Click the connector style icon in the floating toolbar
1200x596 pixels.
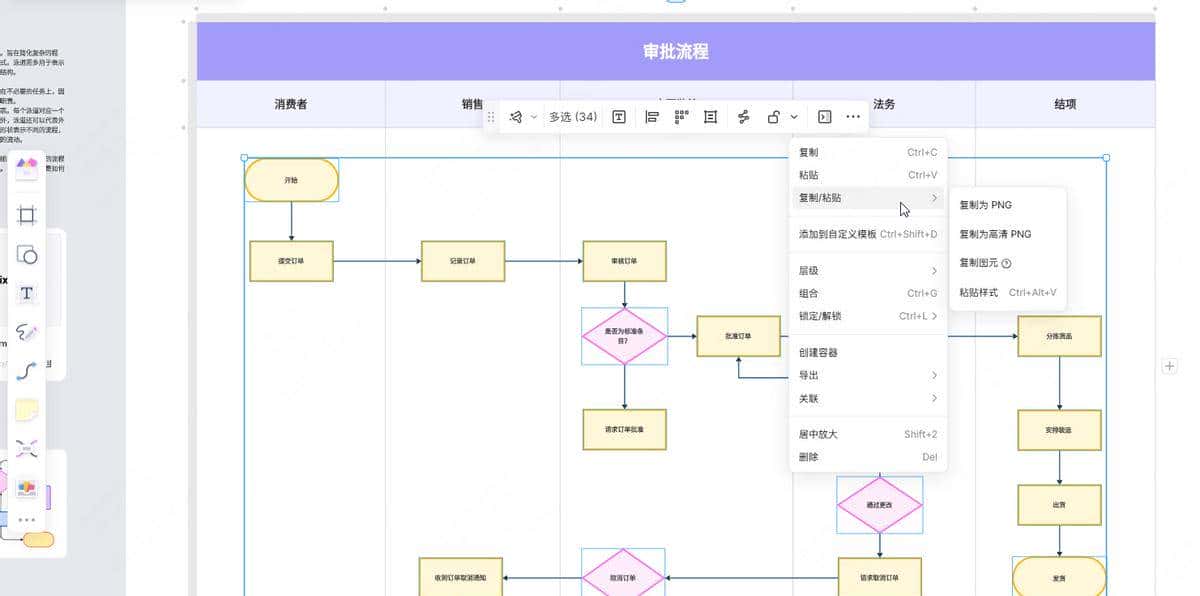(x=743, y=117)
